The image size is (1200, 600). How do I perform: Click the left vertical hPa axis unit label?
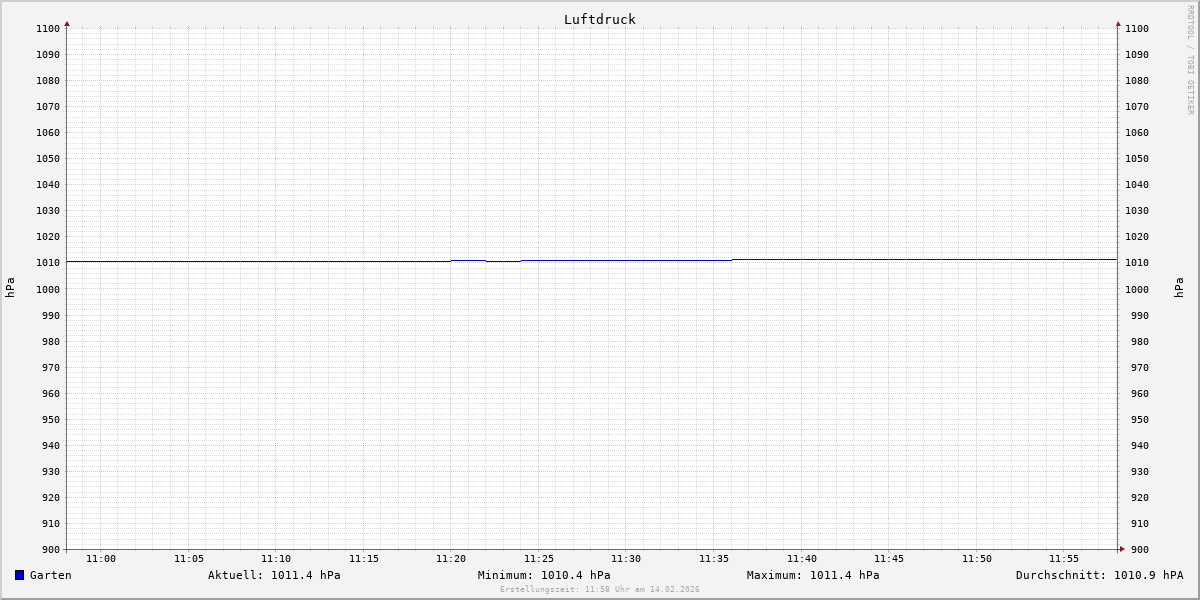10,288
